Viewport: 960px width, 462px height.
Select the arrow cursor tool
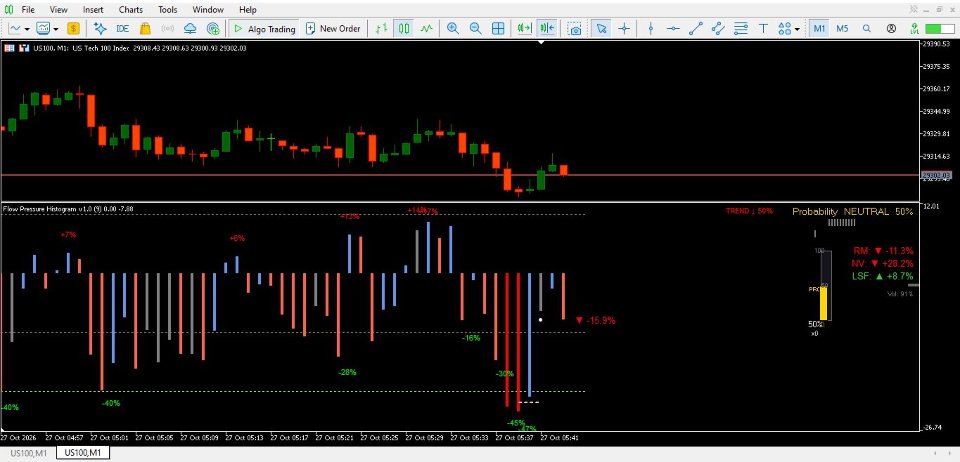click(602, 28)
